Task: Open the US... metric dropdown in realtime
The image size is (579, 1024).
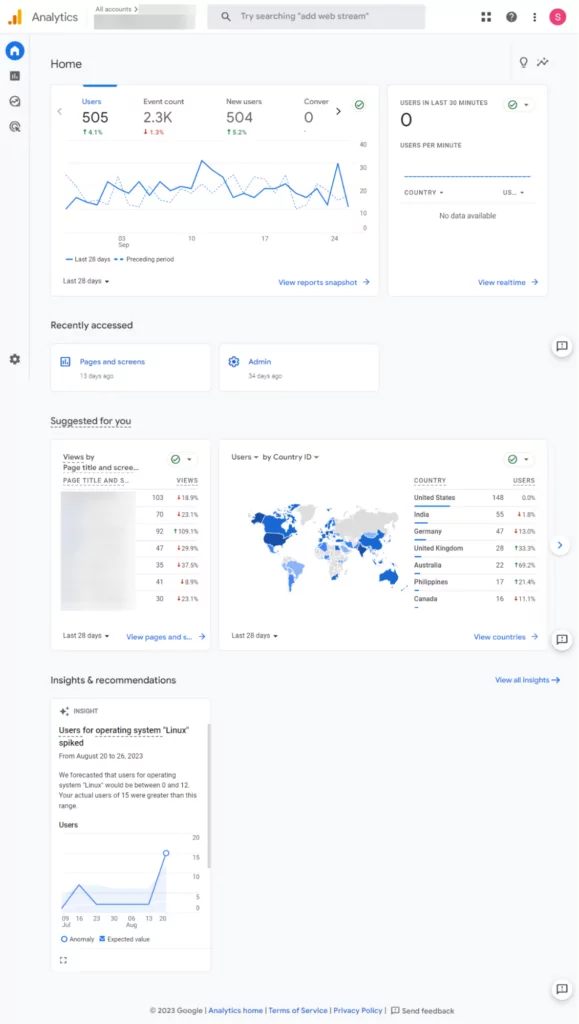Action: pyautogui.click(x=514, y=193)
